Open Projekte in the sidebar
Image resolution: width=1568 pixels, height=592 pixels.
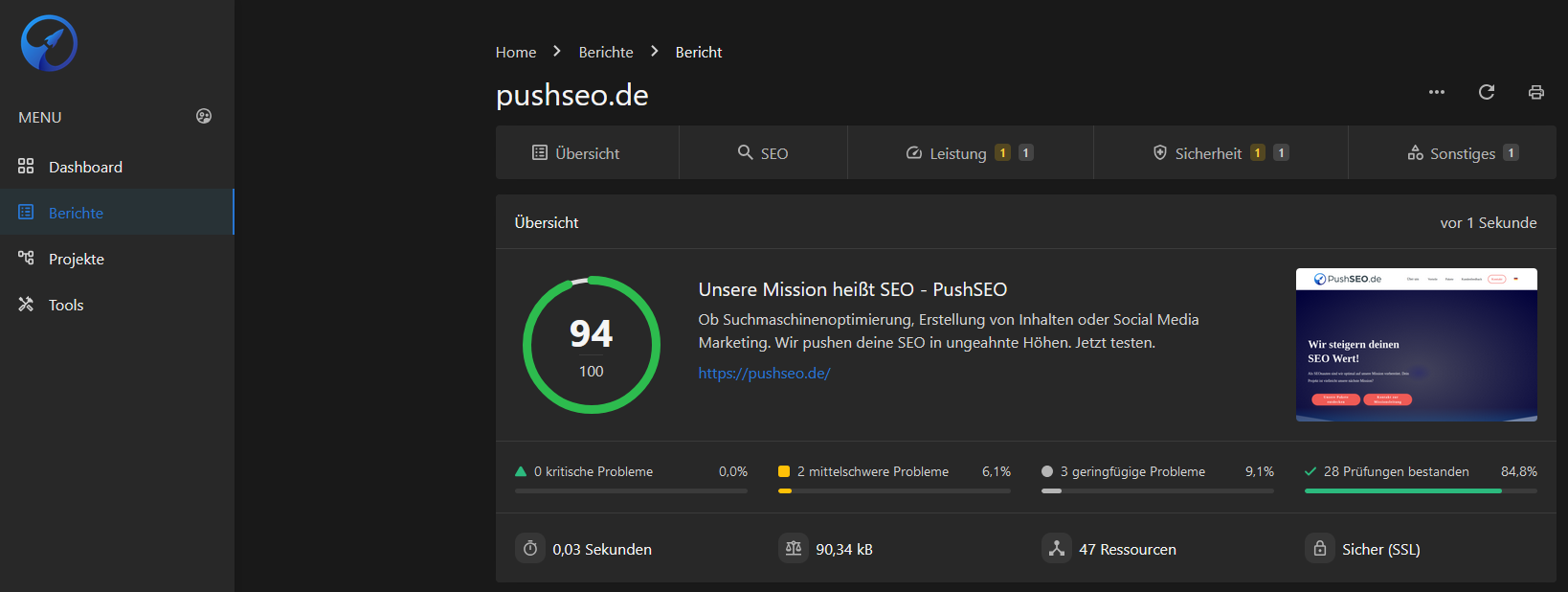117,259
